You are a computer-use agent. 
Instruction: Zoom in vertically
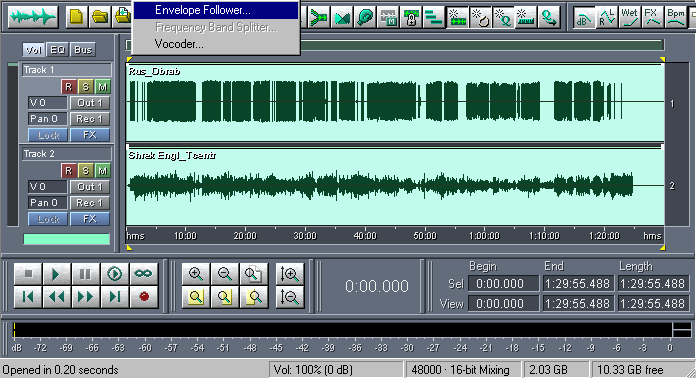(x=289, y=274)
